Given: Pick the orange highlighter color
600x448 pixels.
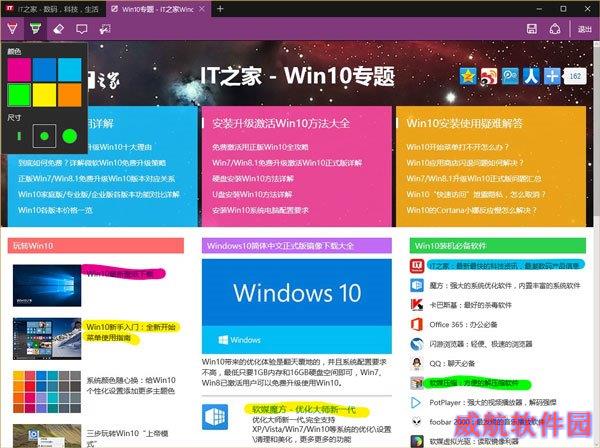Looking at the screenshot, I should coord(70,95).
